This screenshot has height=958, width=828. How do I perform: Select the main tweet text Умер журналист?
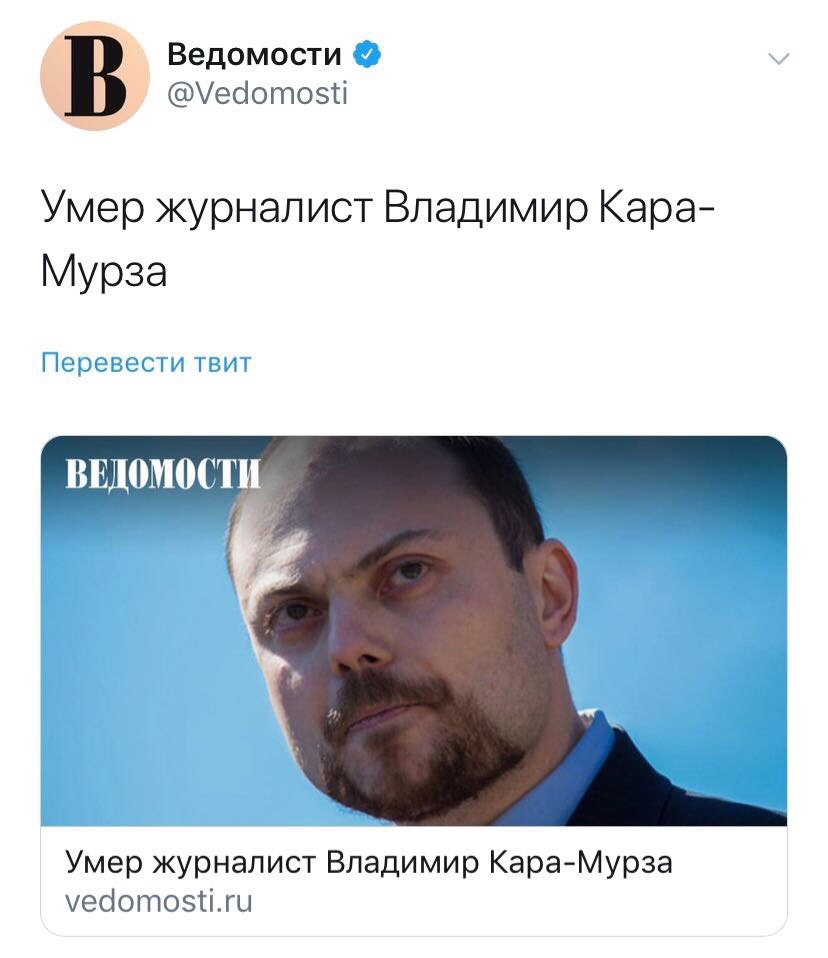coord(207,208)
